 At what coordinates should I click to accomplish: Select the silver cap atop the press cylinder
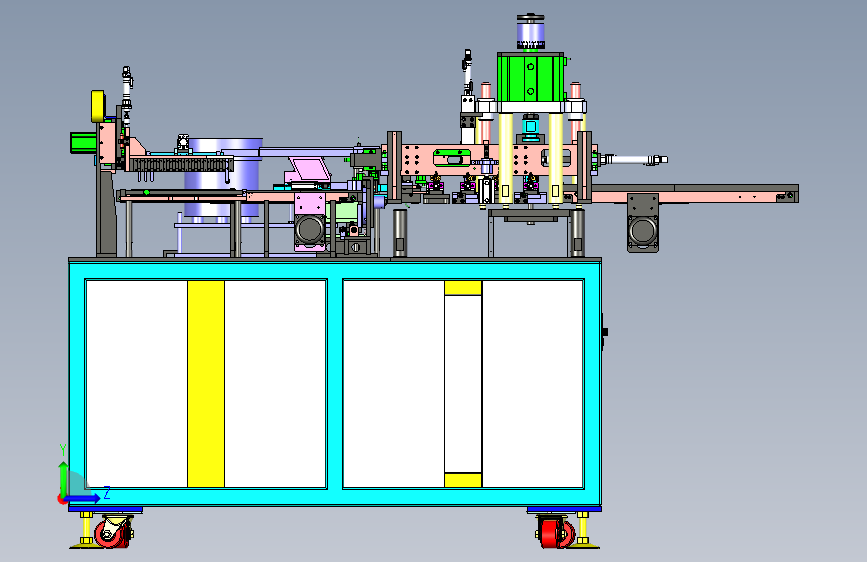[x=530, y=32]
